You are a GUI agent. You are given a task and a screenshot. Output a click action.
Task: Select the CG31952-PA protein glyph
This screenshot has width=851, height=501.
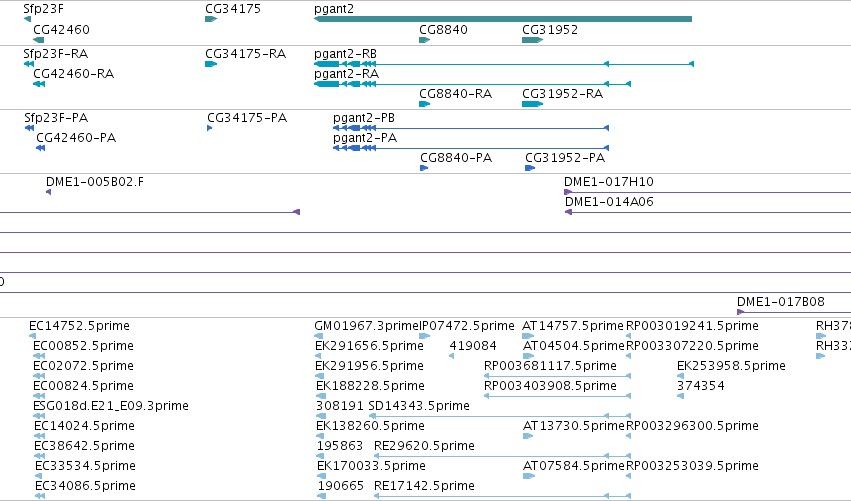tap(530, 168)
